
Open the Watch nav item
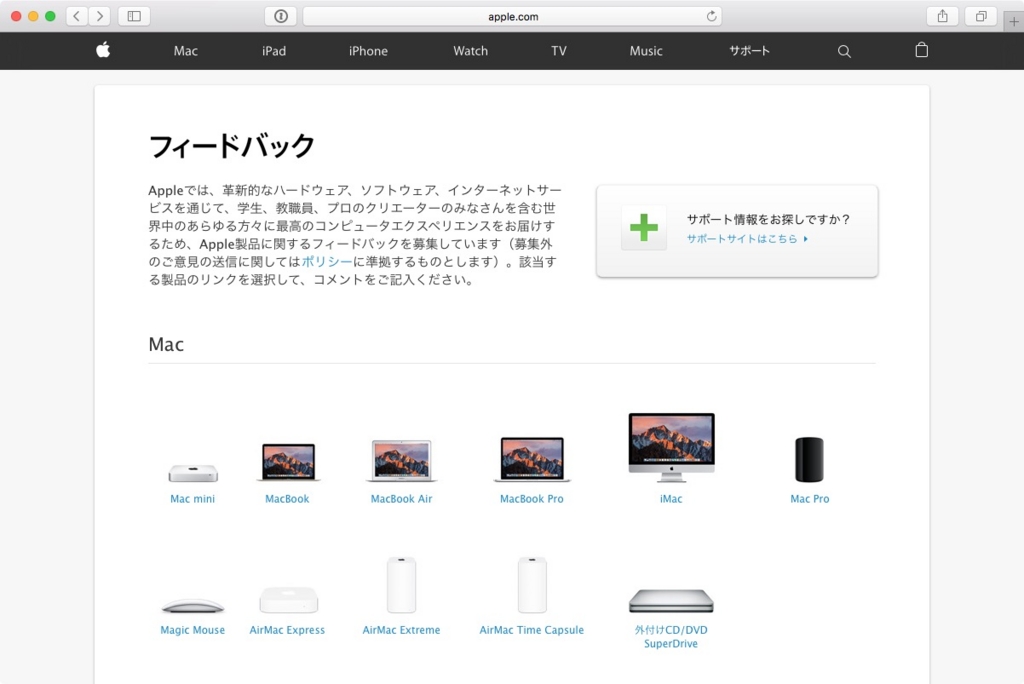(470, 51)
